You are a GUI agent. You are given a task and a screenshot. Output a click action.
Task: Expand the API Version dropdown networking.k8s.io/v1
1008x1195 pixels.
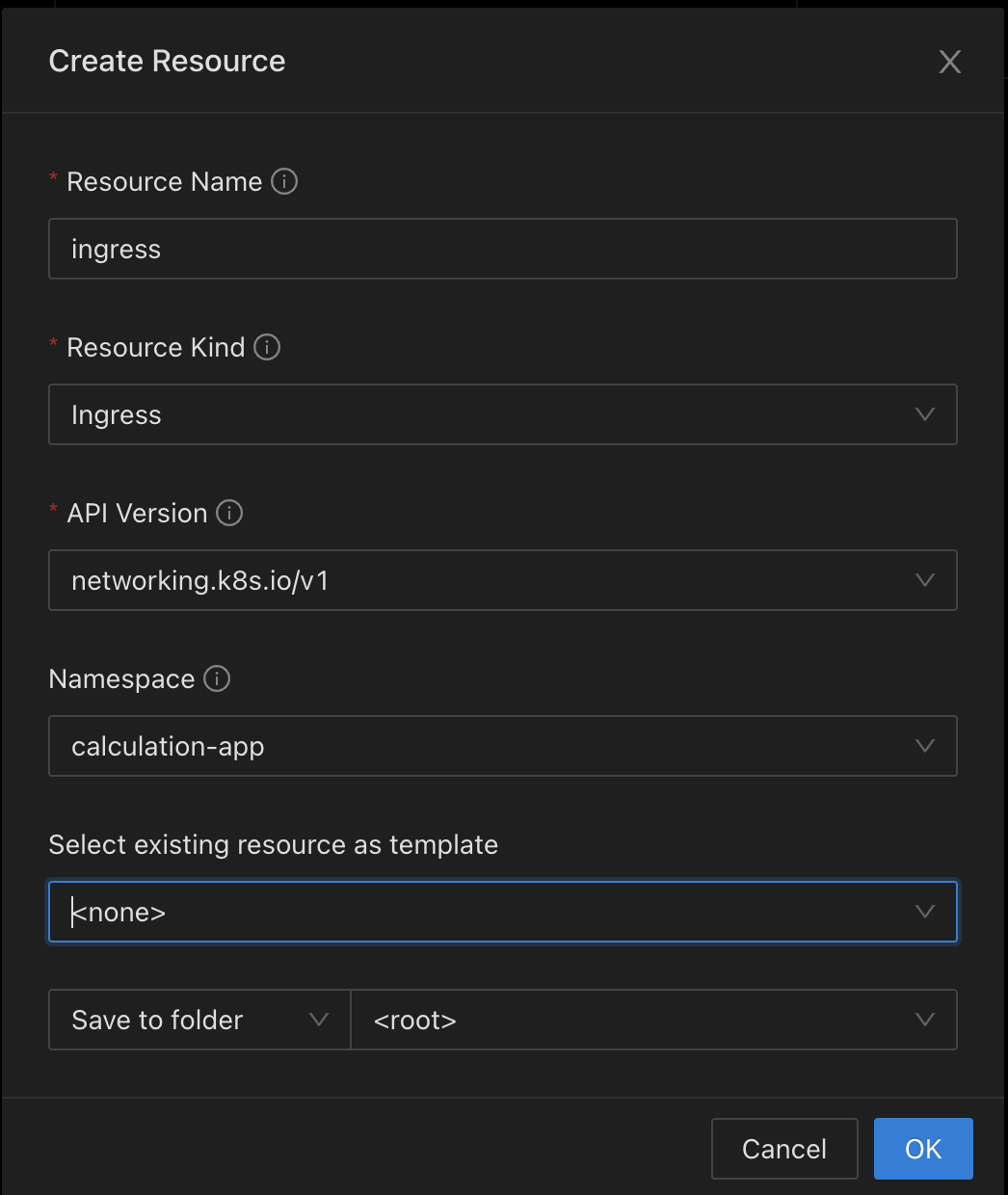click(502, 580)
